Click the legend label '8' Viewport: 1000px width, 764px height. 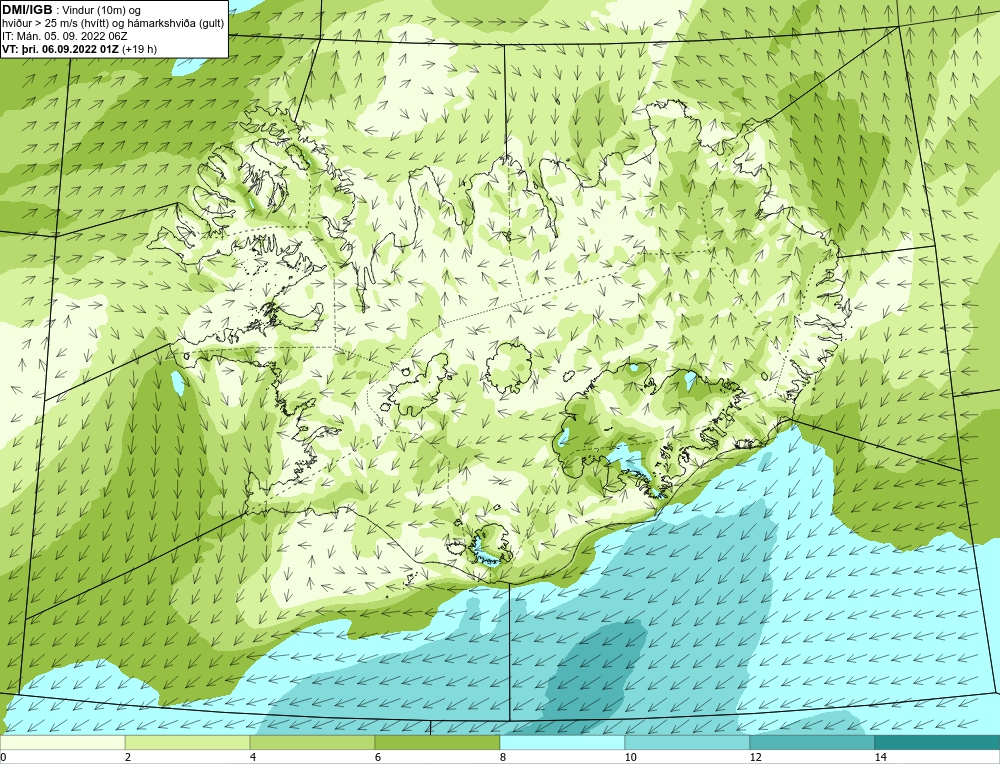[503, 757]
